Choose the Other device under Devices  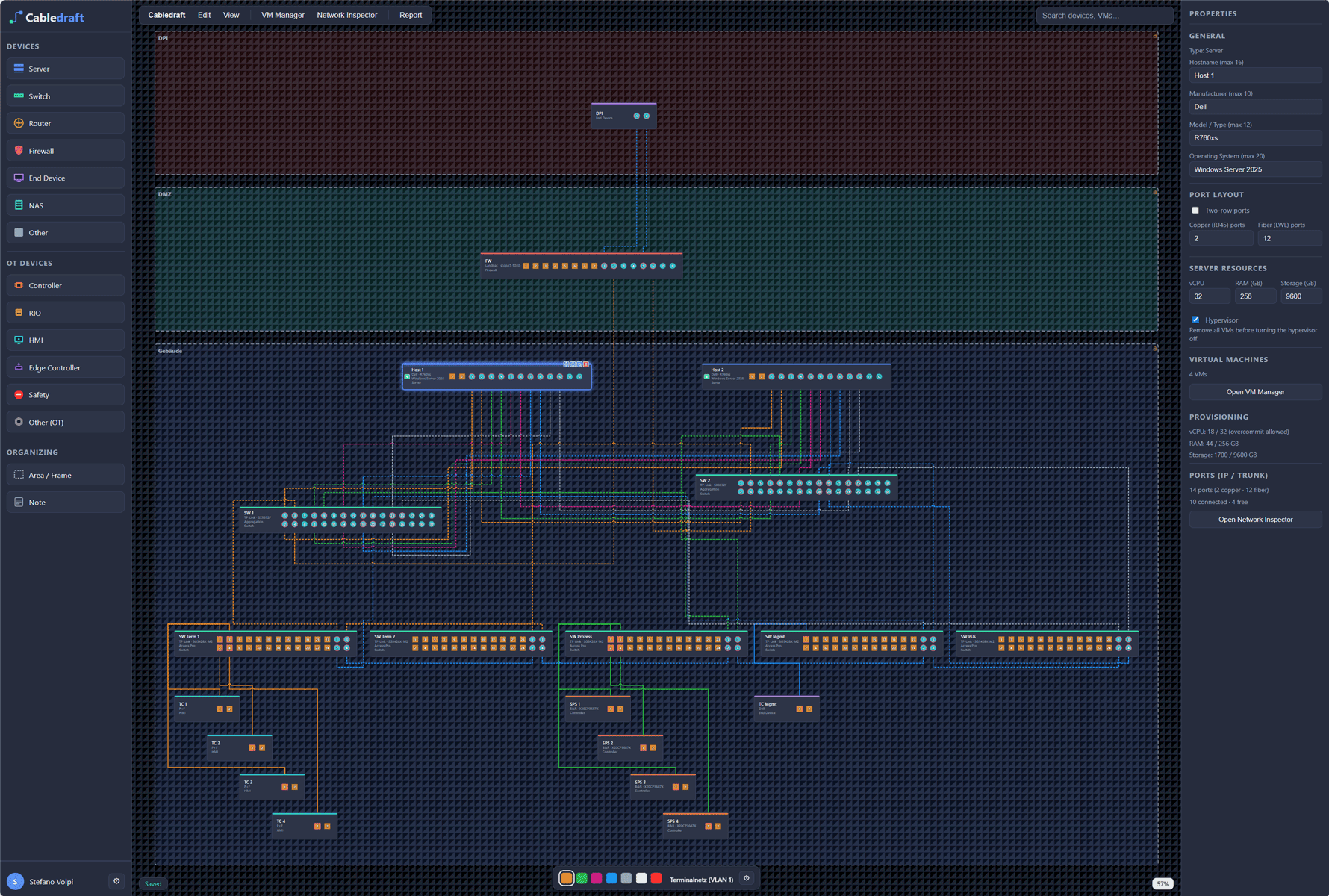click(66, 232)
